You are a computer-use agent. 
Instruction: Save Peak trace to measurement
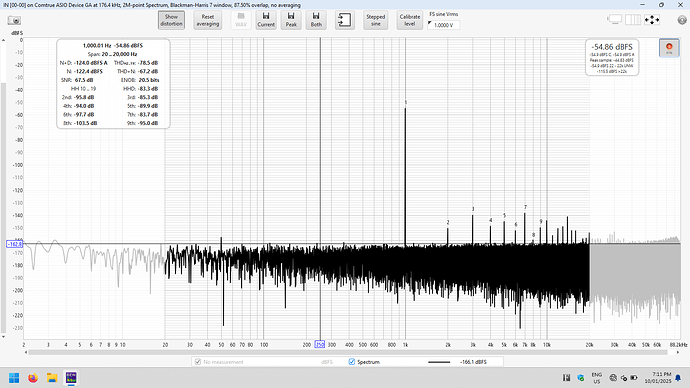pyautogui.click(x=291, y=20)
